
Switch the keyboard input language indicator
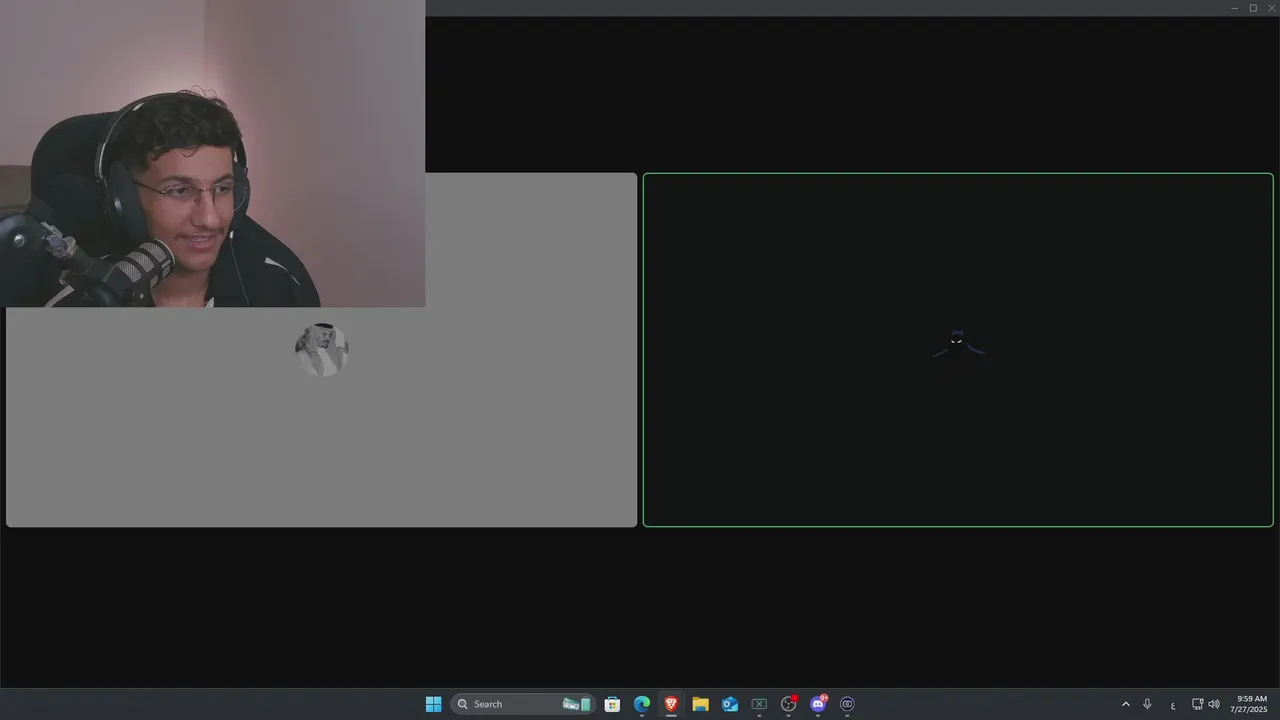click(1173, 705)
